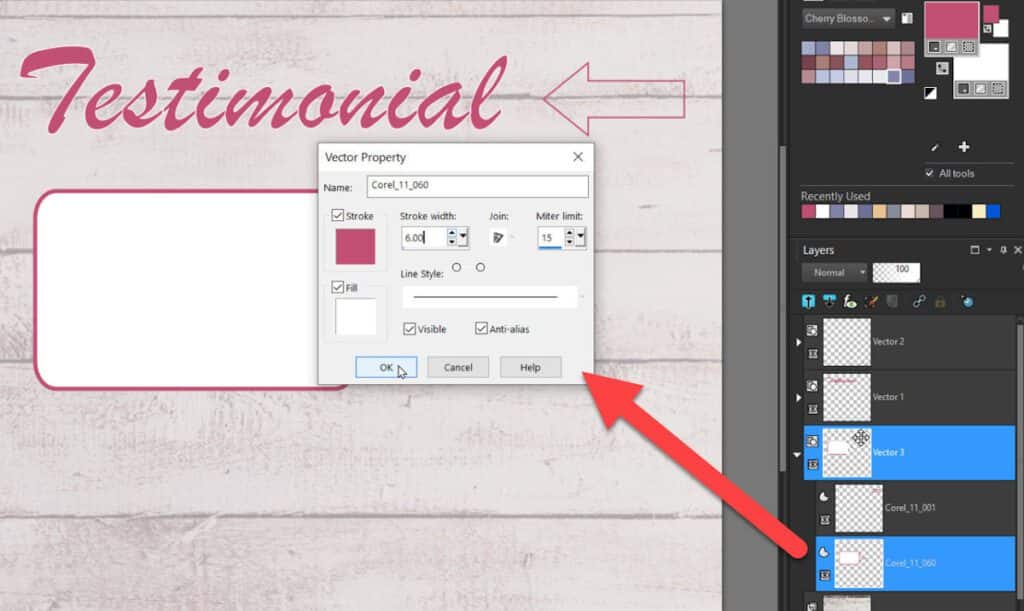This screenshot has width=1024, height=611.
Task: Confirm changes with the OK button
Action: [385, 367]
